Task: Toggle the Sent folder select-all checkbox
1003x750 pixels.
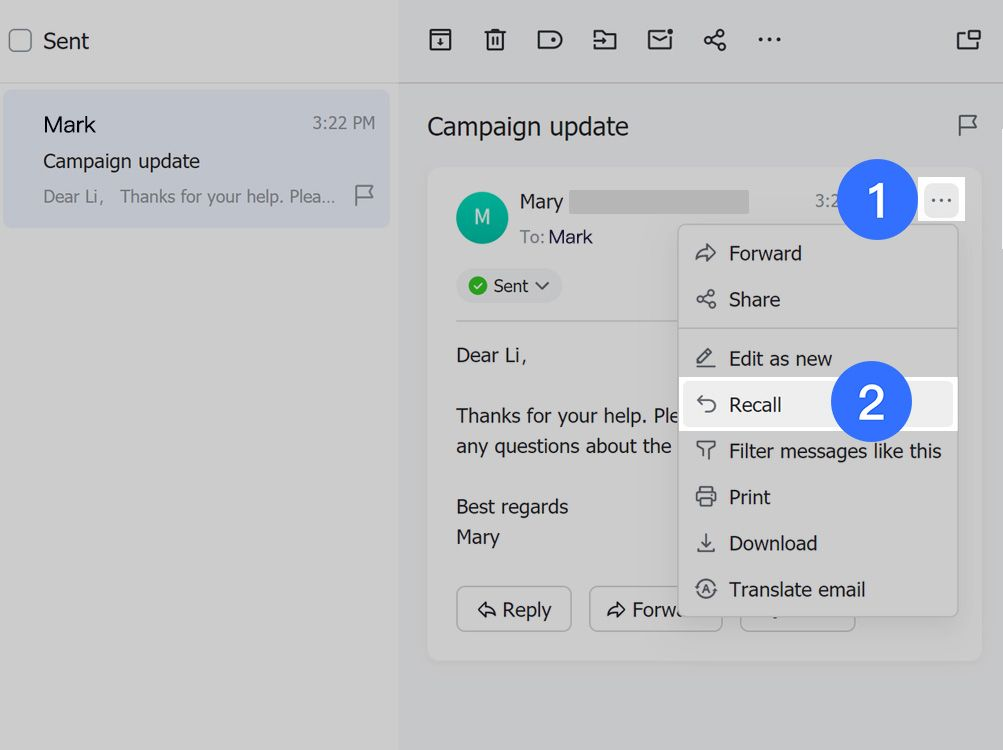Action: coord(20,41)
